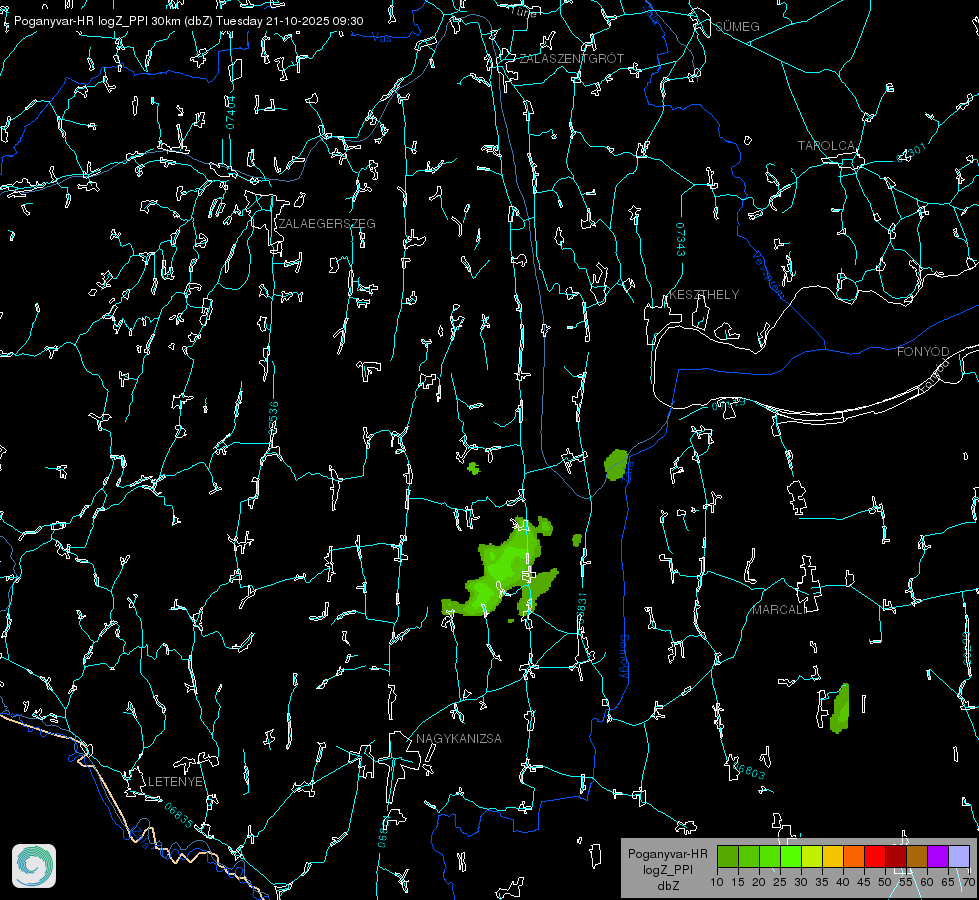Pick the yellow 35–40 dBZ legend swatch
979x900 pixels.
(x=833, y=857)
